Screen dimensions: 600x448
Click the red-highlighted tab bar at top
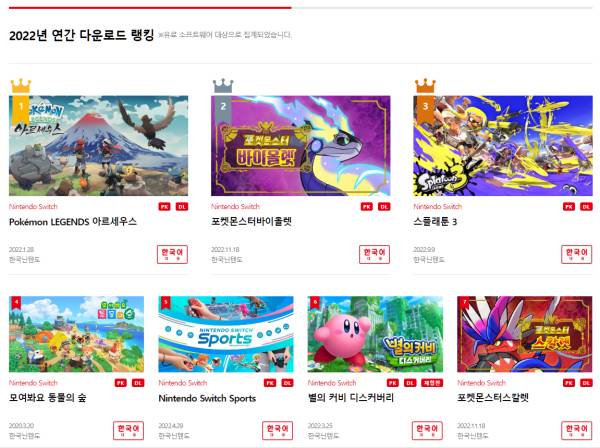pos(150,7)
